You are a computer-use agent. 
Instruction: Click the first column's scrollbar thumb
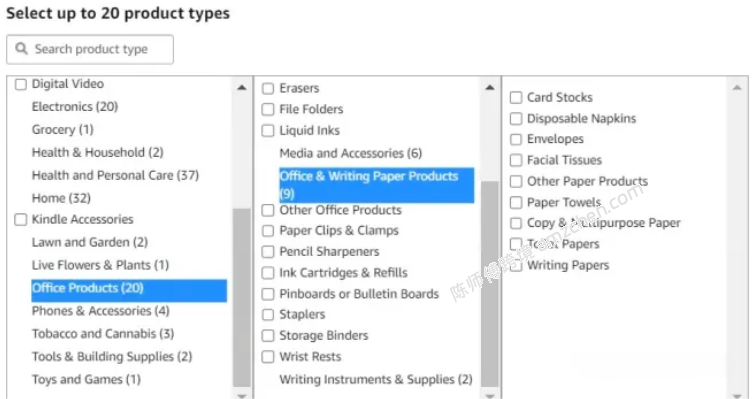[242, 297]
